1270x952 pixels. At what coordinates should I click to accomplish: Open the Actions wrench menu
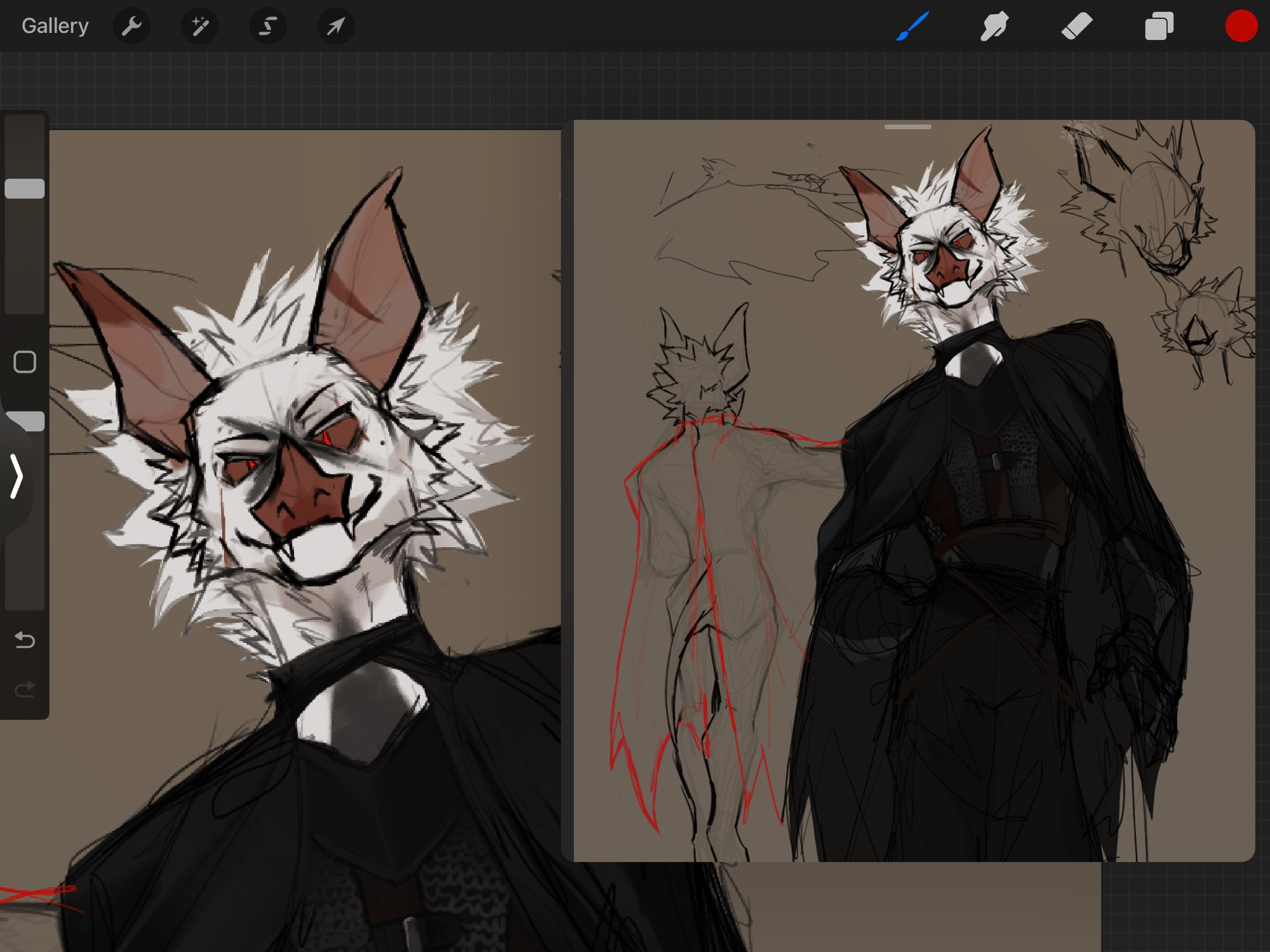pyautogui.click(x=131, y=26)
